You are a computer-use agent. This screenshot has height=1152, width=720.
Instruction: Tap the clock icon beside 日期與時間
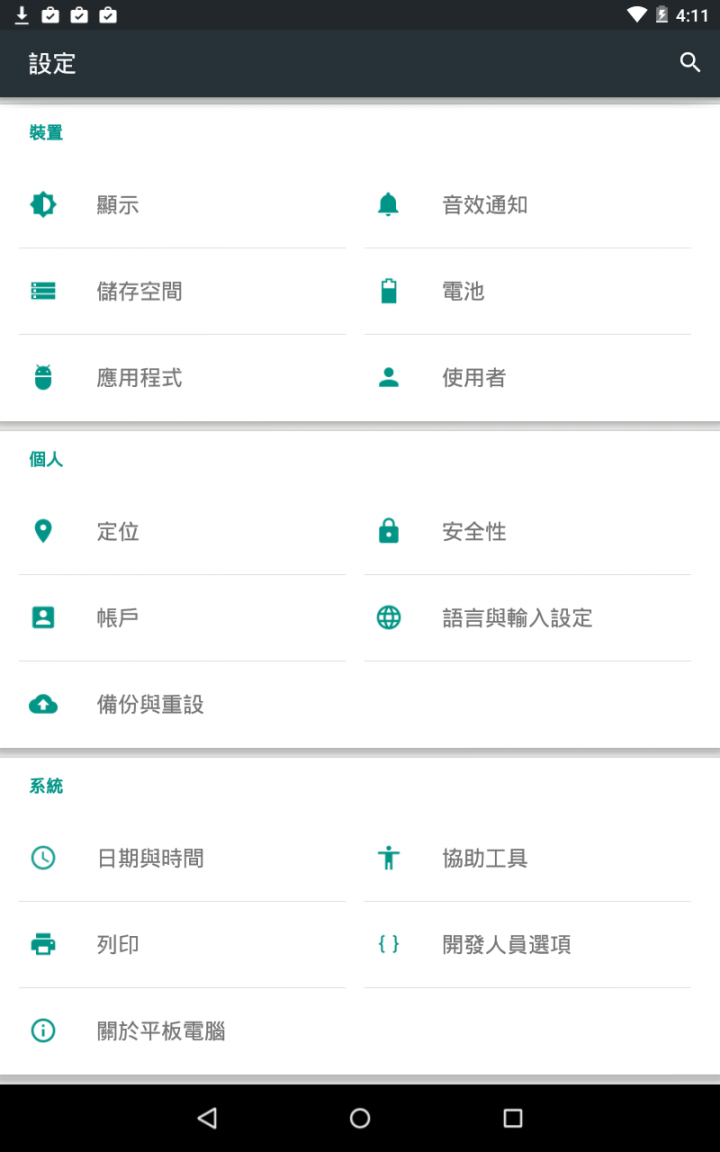pyautogui.click(x=43, y=857)
